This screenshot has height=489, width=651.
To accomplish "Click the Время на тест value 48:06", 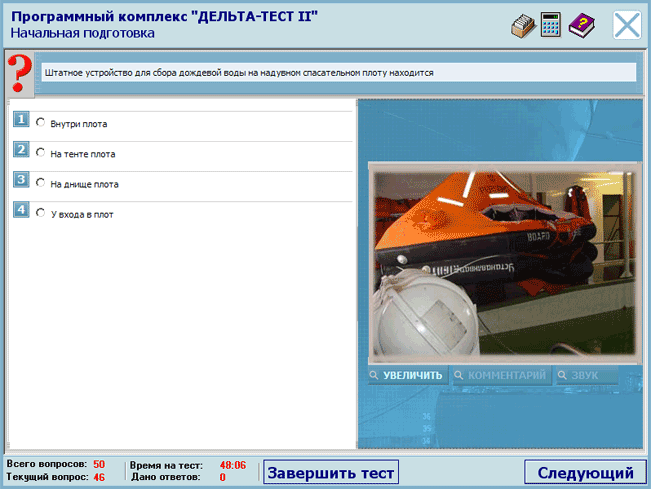I will coord(233,465).
